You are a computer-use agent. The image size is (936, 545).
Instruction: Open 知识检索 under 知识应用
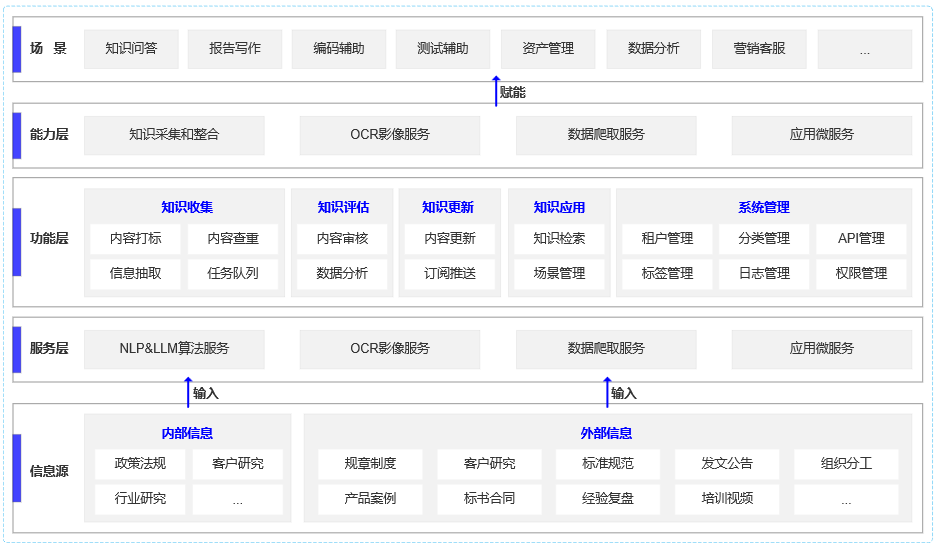point(559,239)
